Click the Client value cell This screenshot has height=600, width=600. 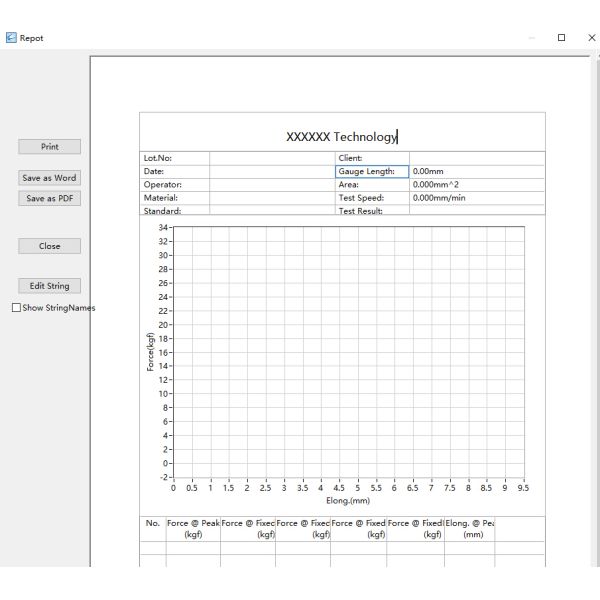[476, 158]
